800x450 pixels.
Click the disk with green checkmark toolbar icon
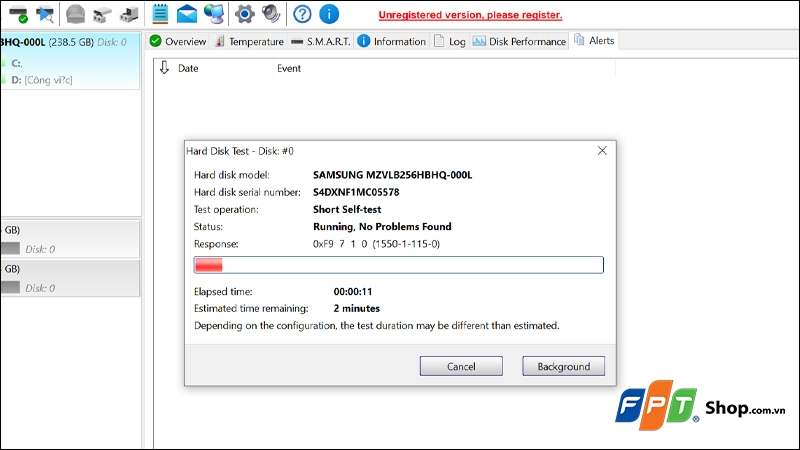(x=18, y=14)
